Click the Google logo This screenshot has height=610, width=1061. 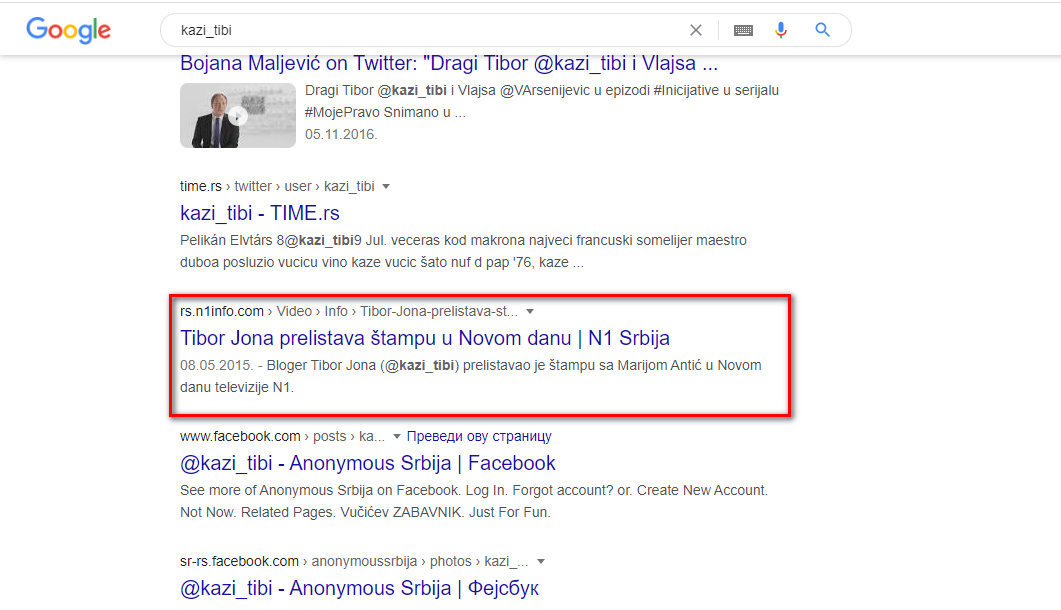pos(68,30)
